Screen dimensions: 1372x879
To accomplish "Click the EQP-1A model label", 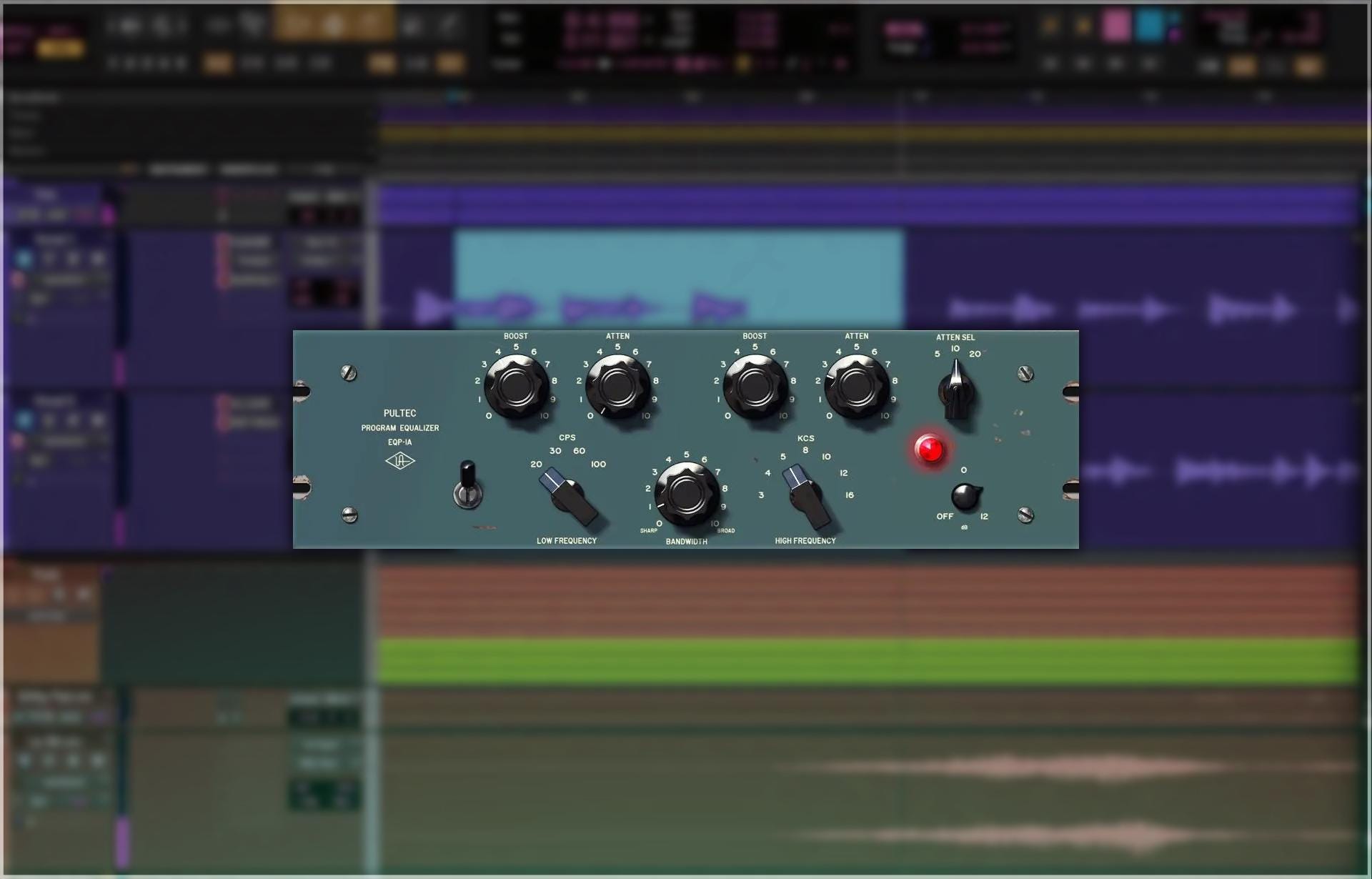I will click(x=399, y=442).
